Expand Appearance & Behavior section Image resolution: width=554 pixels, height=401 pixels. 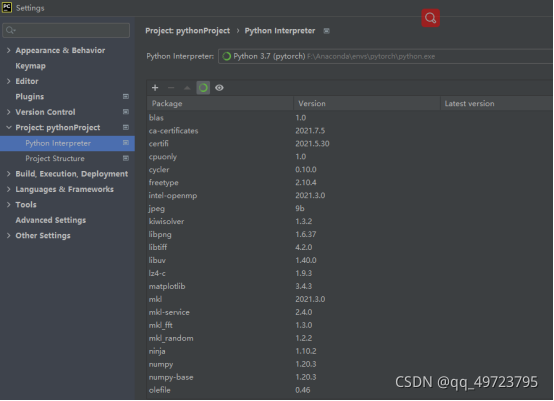(8, 51)
